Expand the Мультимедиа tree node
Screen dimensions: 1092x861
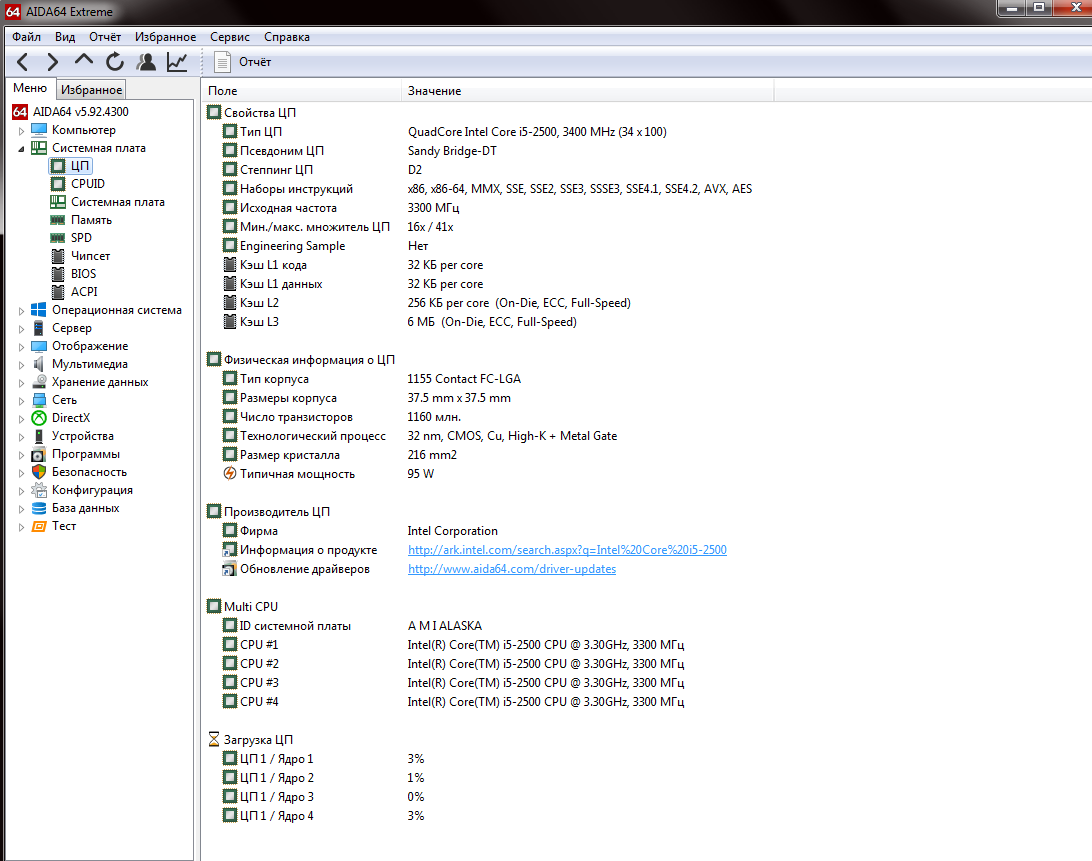(x=22, y=364)
